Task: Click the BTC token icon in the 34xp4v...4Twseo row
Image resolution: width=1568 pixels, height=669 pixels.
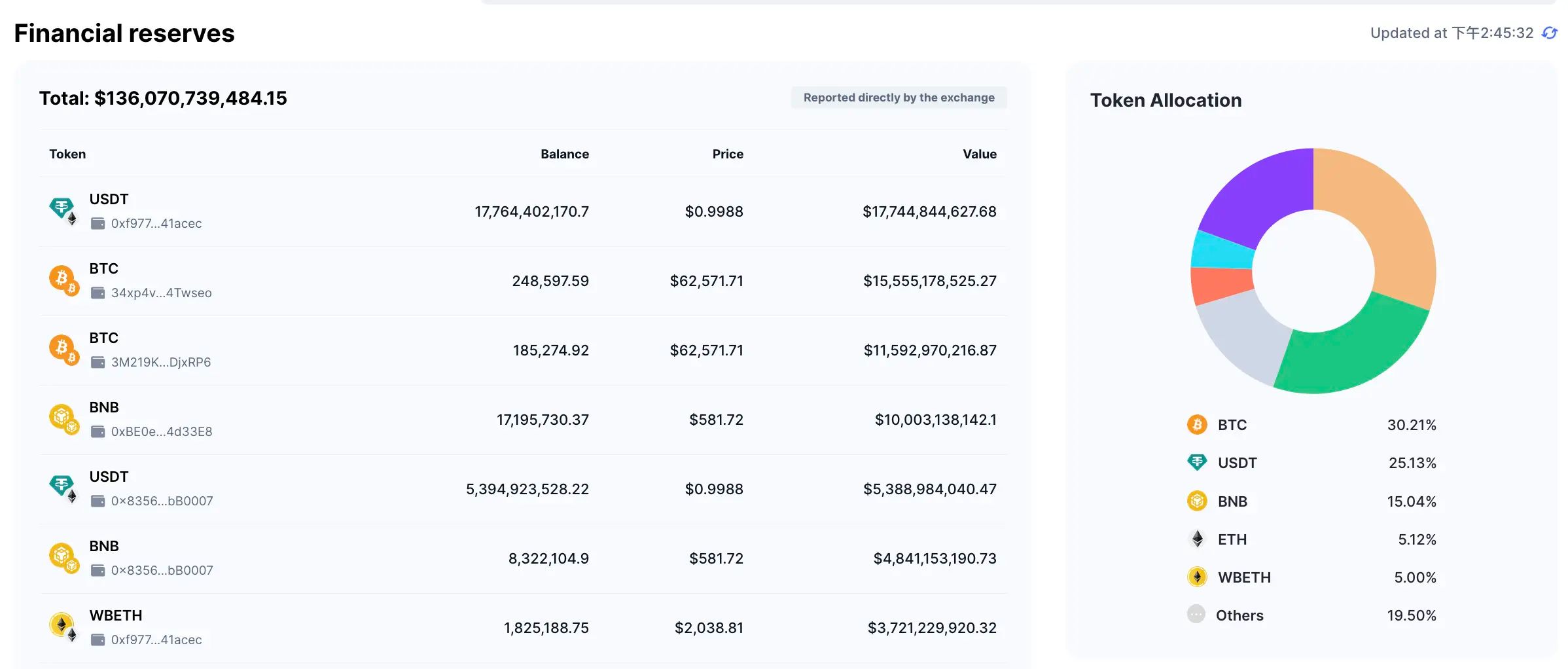Action: (x=63, y=281)
